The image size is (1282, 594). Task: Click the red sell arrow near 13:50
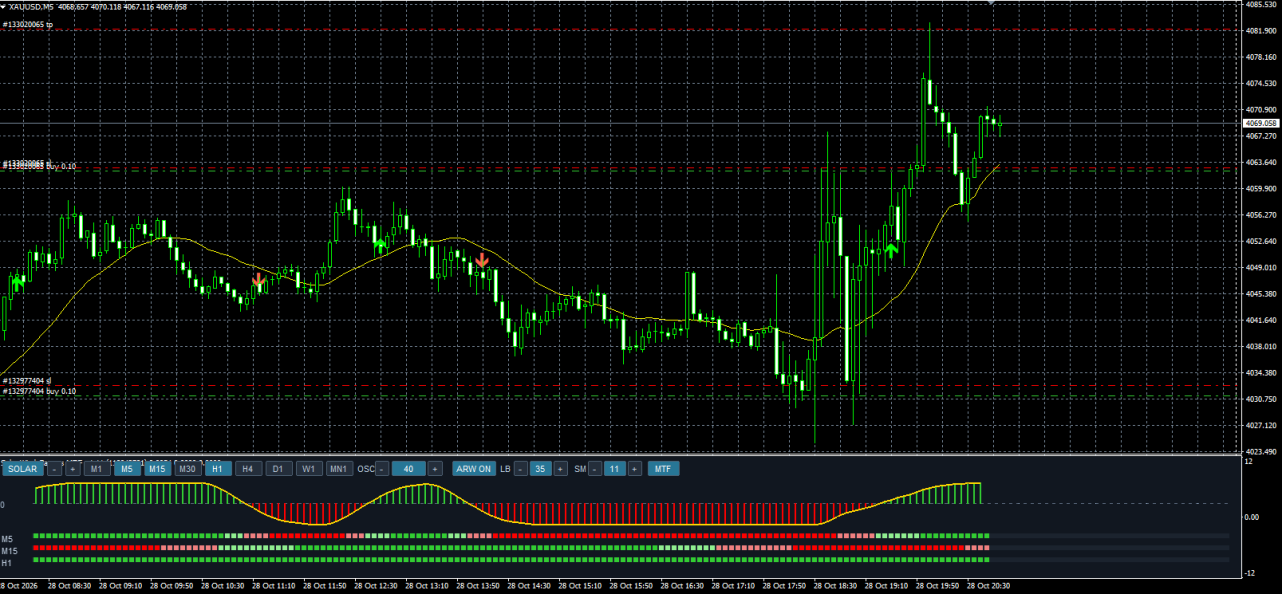[482, 260]
